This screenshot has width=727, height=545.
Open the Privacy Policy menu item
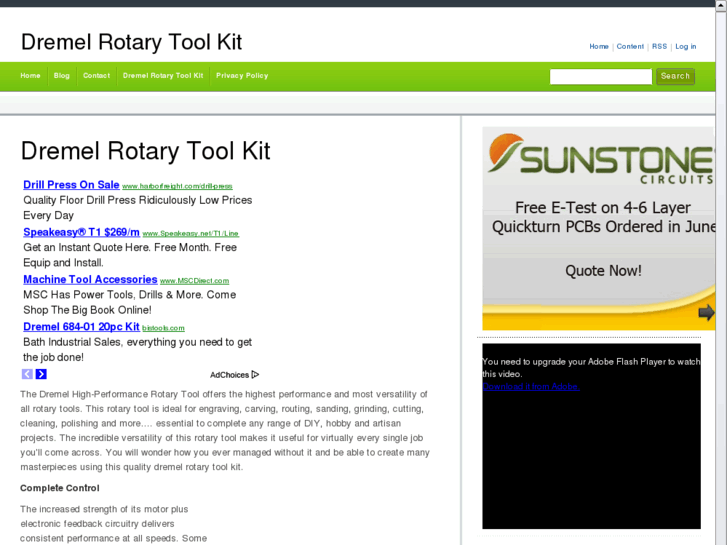[x=242, y=76]
